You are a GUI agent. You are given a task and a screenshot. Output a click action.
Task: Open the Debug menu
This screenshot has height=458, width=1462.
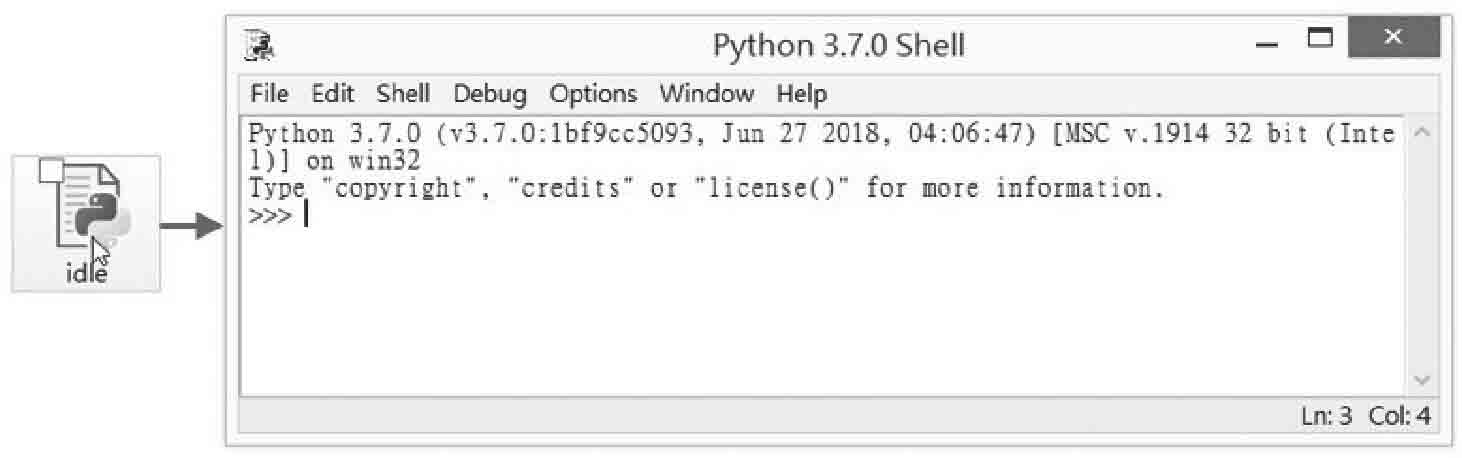(489, 94)
